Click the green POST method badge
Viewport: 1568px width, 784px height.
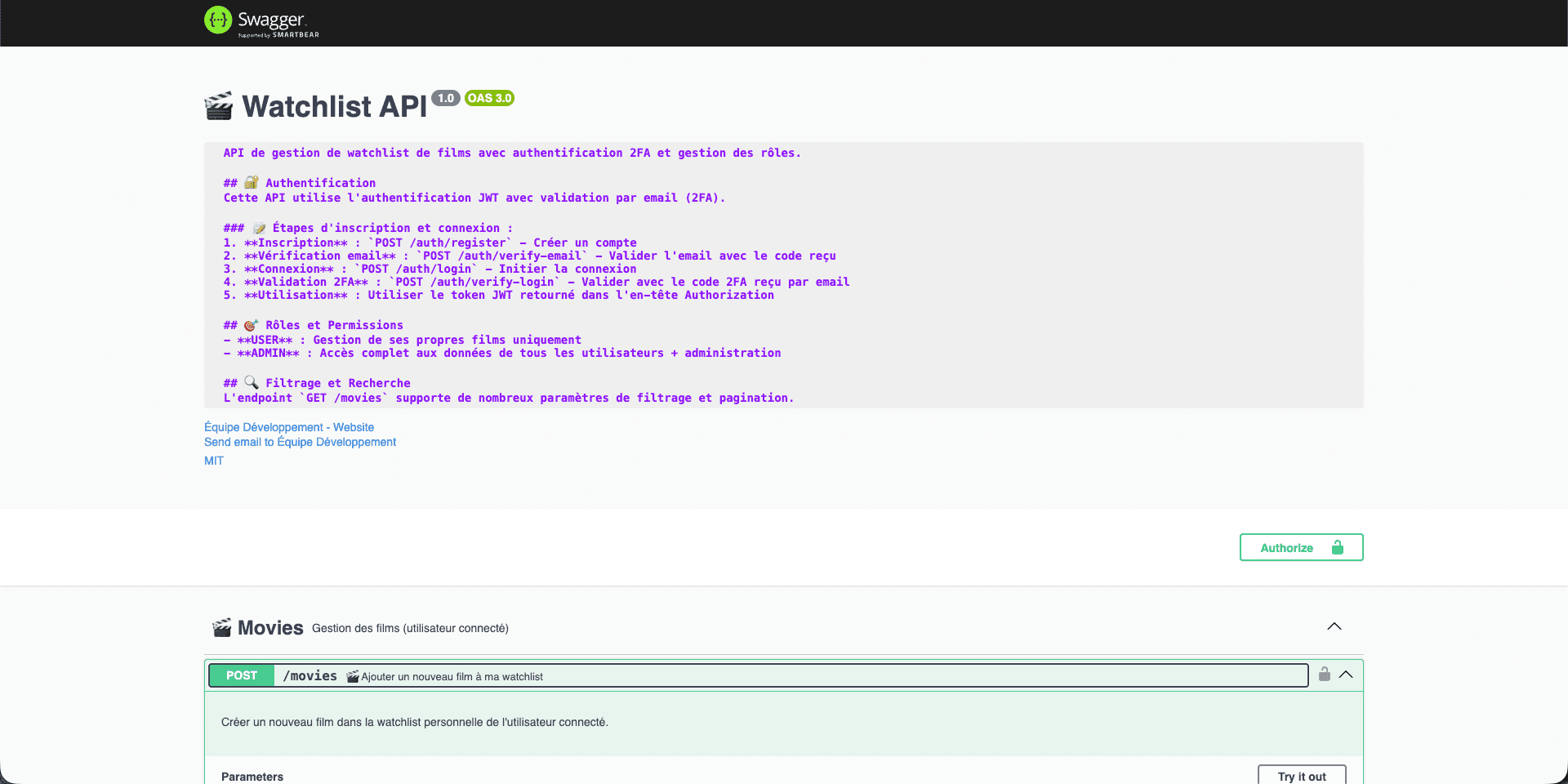240,675
